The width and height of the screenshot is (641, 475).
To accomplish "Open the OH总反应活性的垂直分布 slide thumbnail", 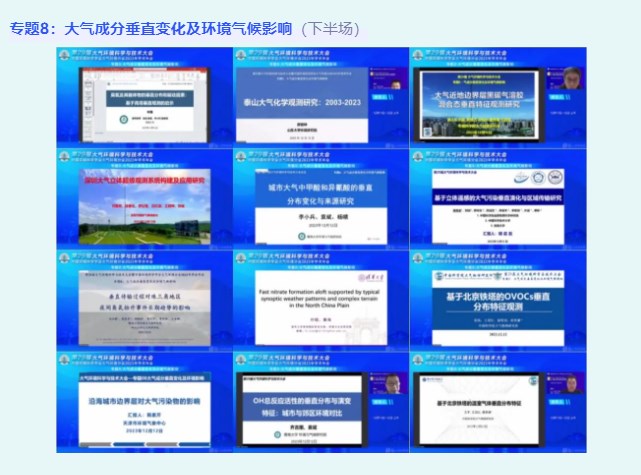I will (x=320, y=402).
